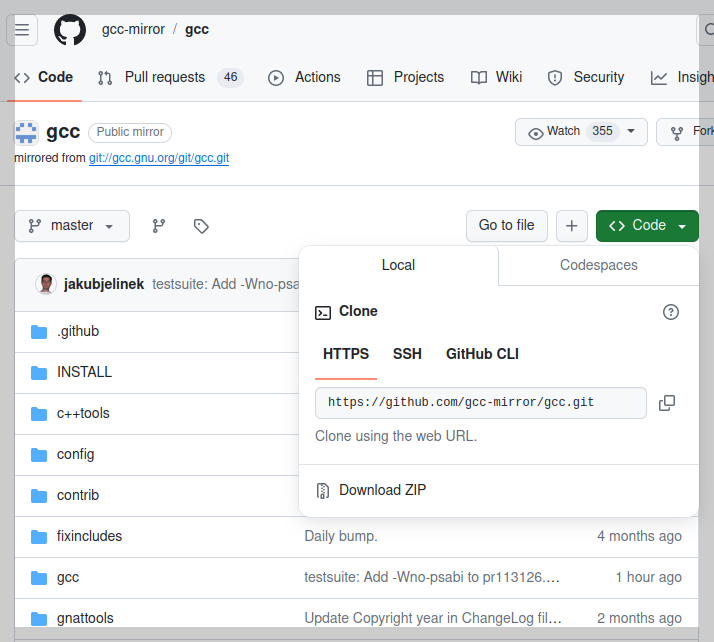Click the INSTALL folder icon
This screenshot has width=714, height=642.
click(39, 373)
